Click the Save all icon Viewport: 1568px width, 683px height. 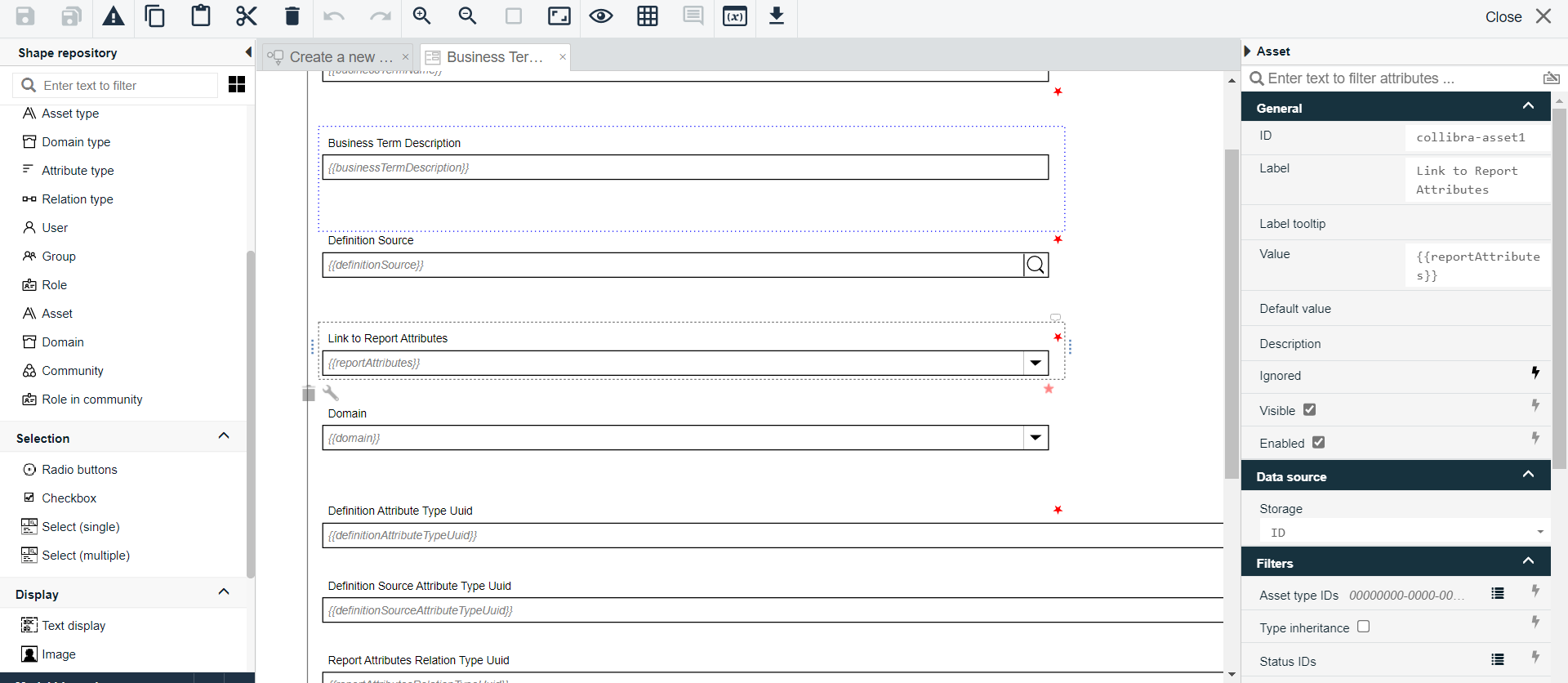tap(71, 16)
